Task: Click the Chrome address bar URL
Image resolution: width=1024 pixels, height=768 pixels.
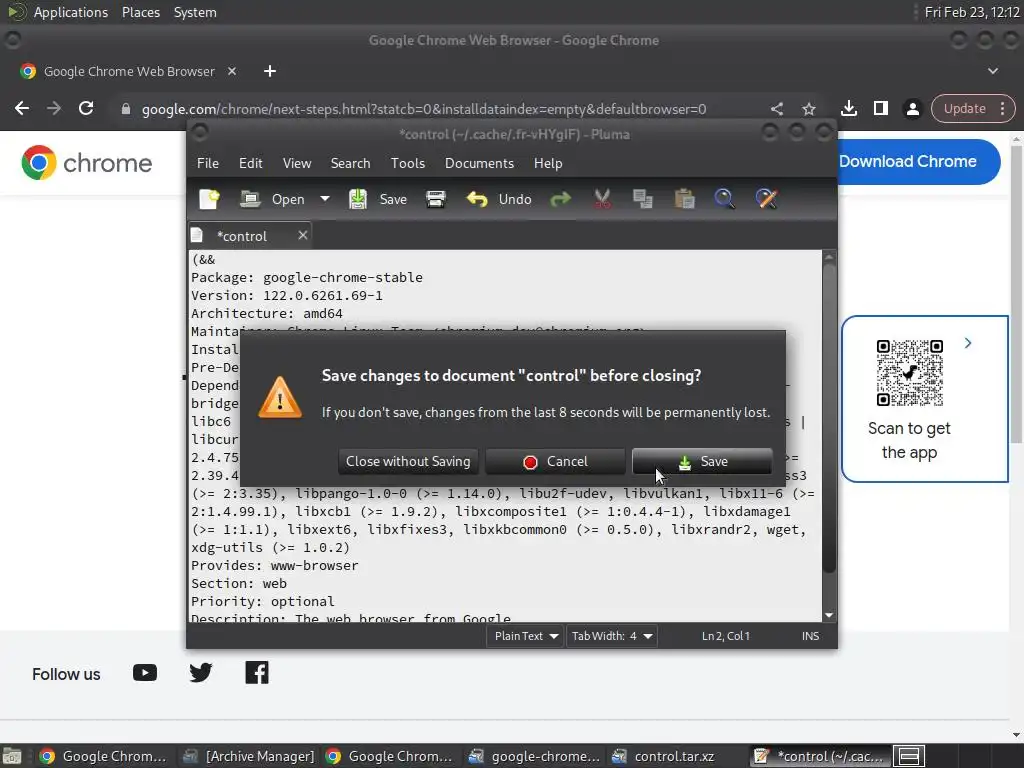Action: tap(424, 109)
